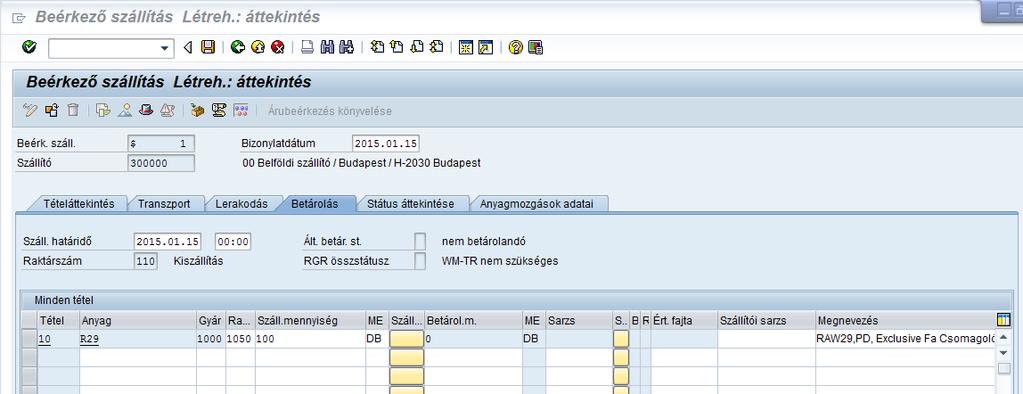Image resolution: width=1023 pixels, height=394 pixels.
Task: Click the Ért. fajta cell for item 10
Action: [x=684, y=339]
